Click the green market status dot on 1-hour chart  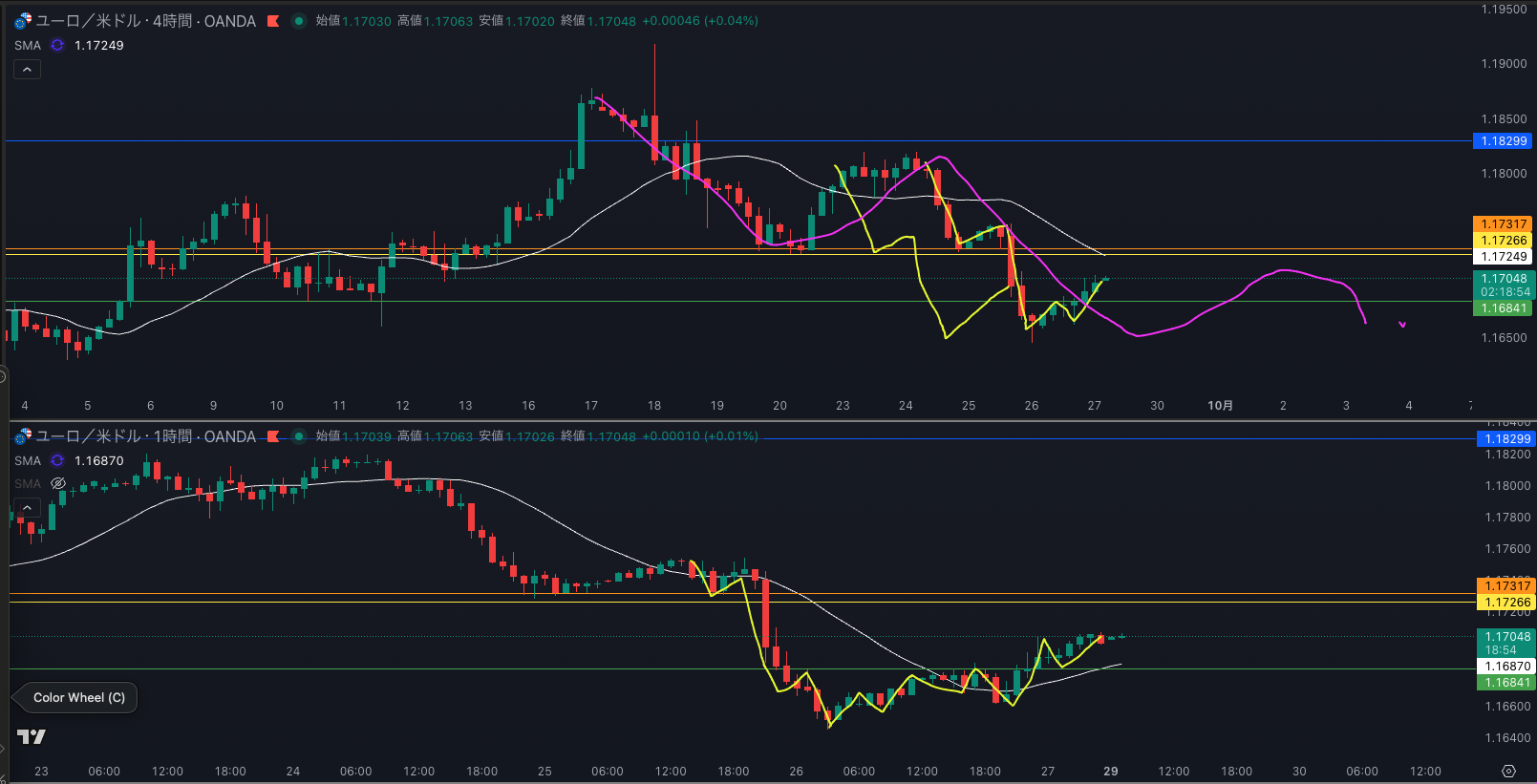coord(299,436)
